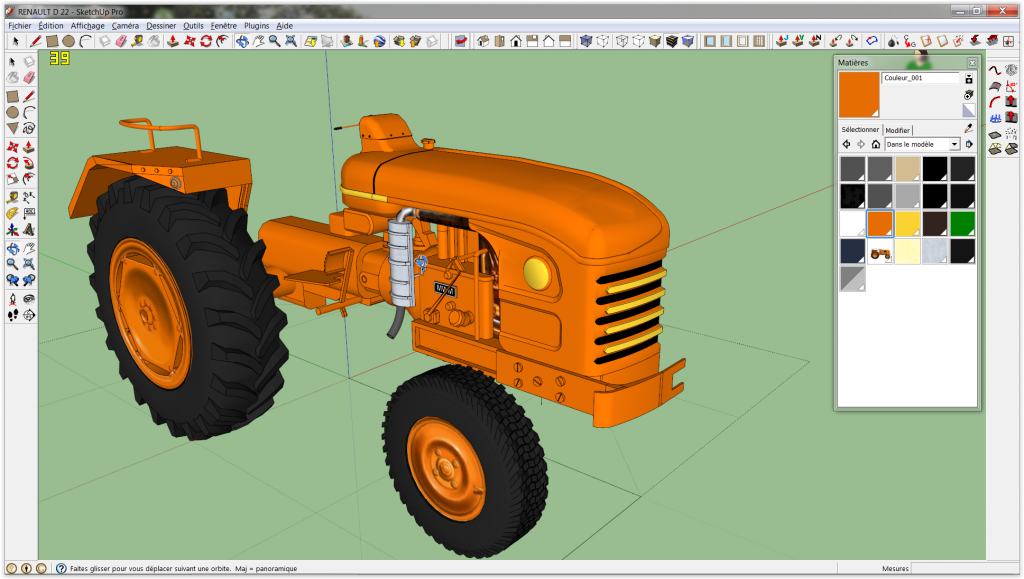
Task: Open the 'Dans le modèle' dropdown
Action: tap(923, 144)
